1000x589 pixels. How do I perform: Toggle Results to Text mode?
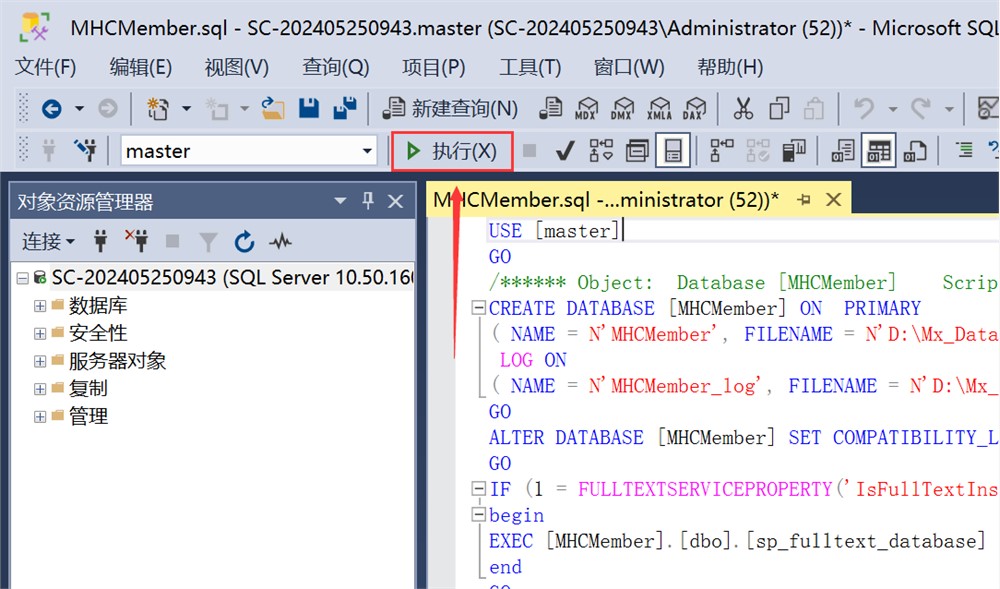(x=843, y=151)
